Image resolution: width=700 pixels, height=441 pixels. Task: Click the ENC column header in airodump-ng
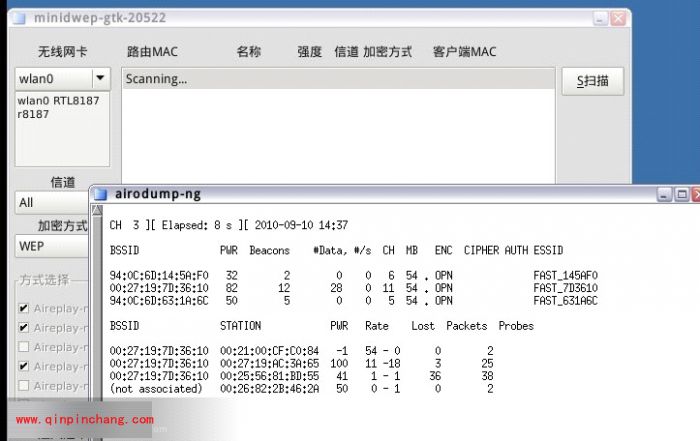pos(444,250)
